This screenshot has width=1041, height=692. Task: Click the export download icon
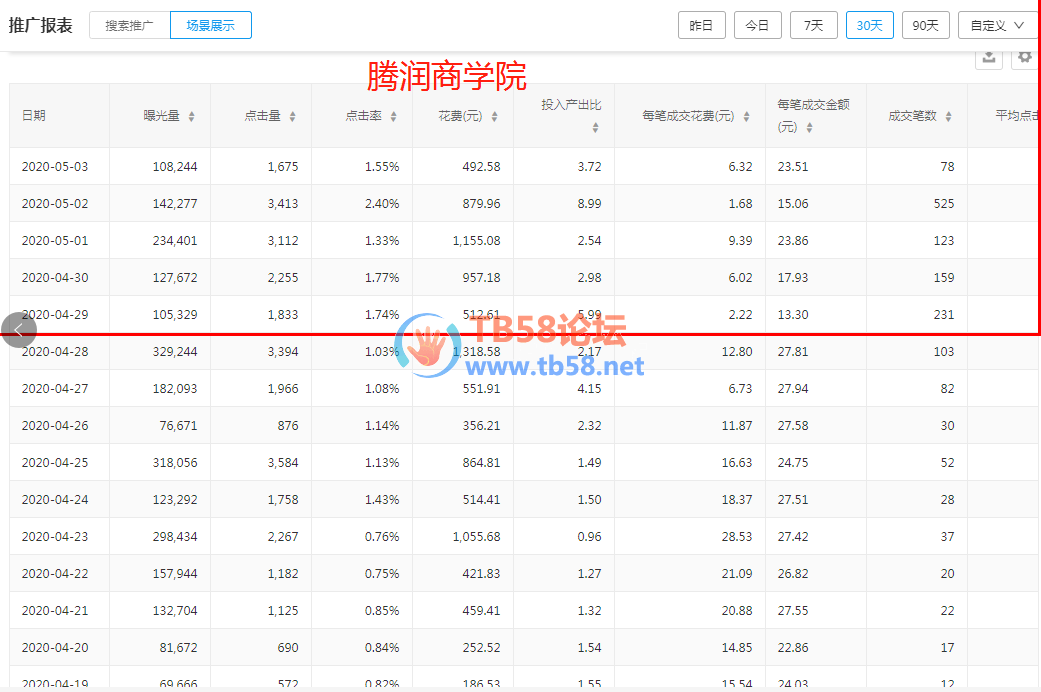pos(989,58)
